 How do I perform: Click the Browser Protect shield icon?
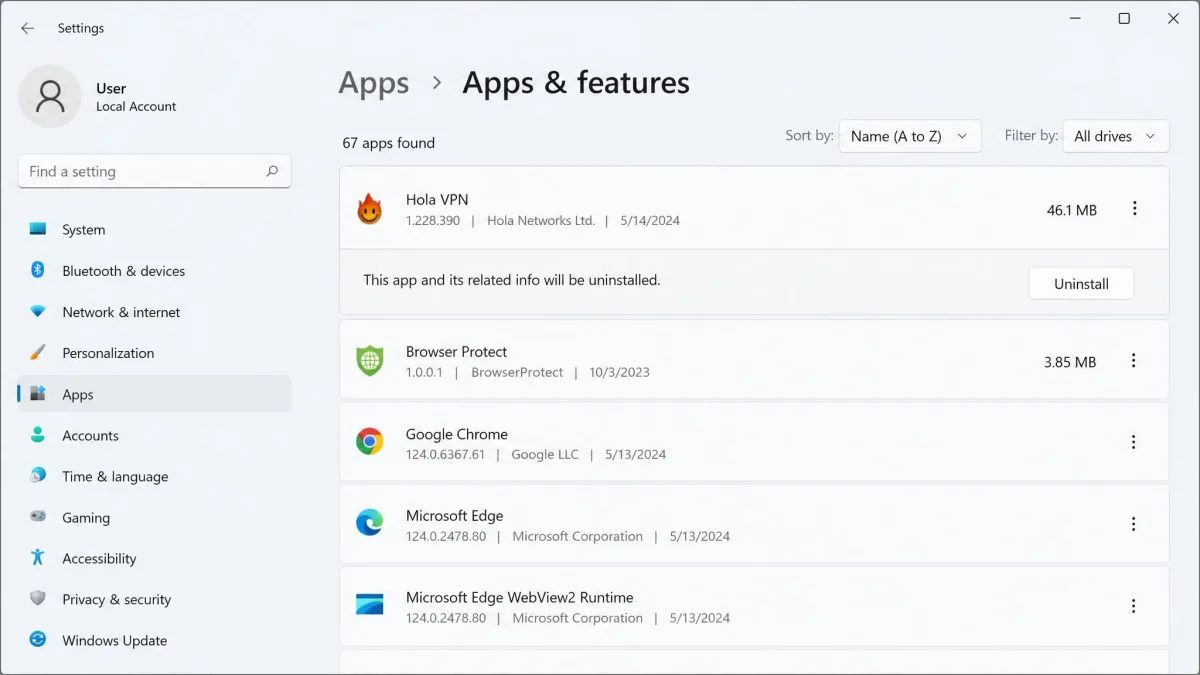[x=370, y=361]
